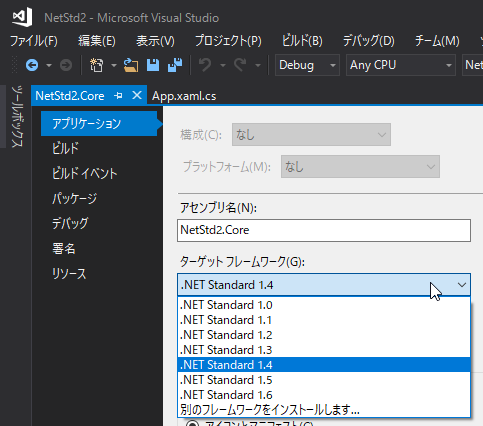Choose .NET Standard 1.6 from list
This screenshot has width=483, height=426.
324,395
